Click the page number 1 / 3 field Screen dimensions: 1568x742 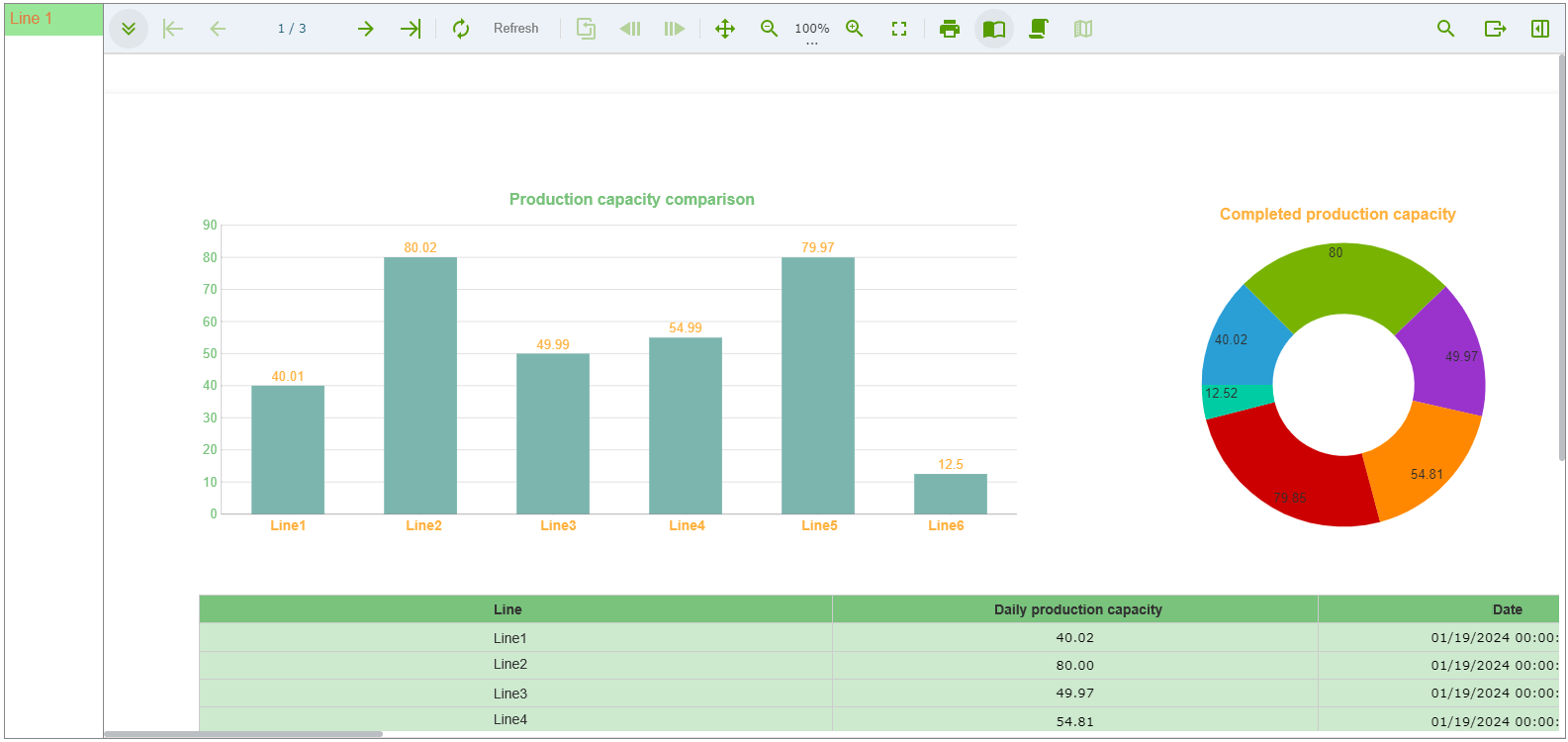coord(292,29)
